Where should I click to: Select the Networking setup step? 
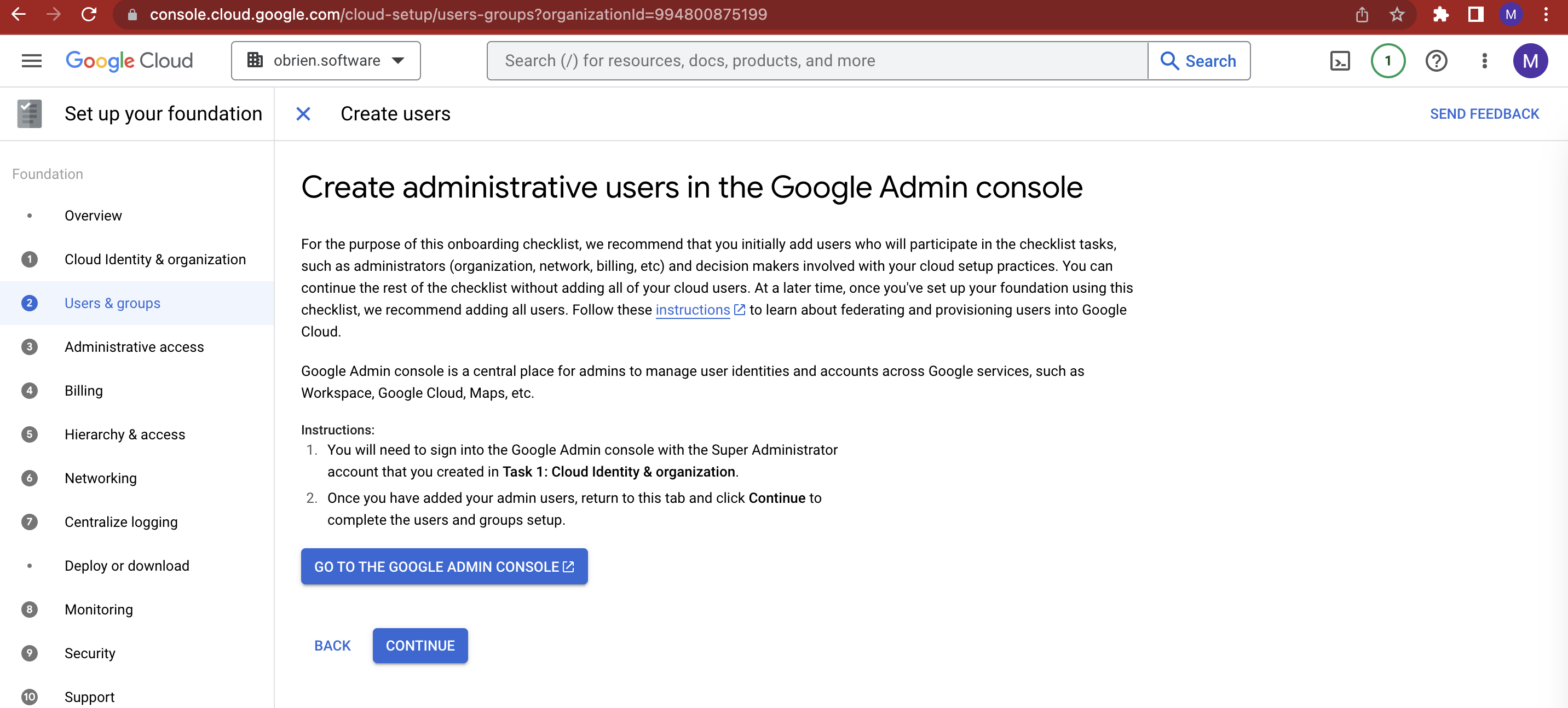coord(100,478)
